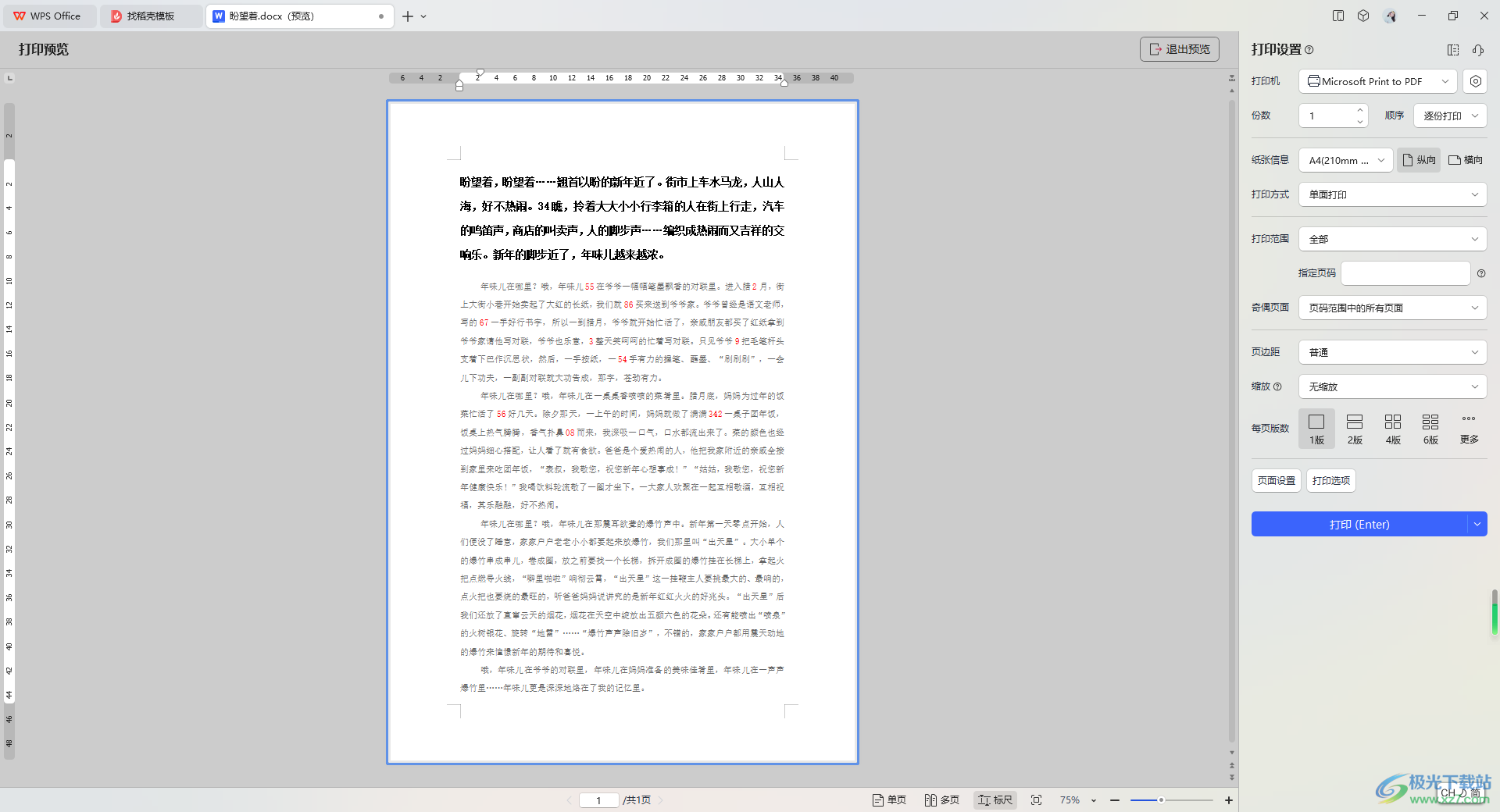Switch to single page view 单页
The height and width of the screenshot is (812, 1500).
coord(889,800)
